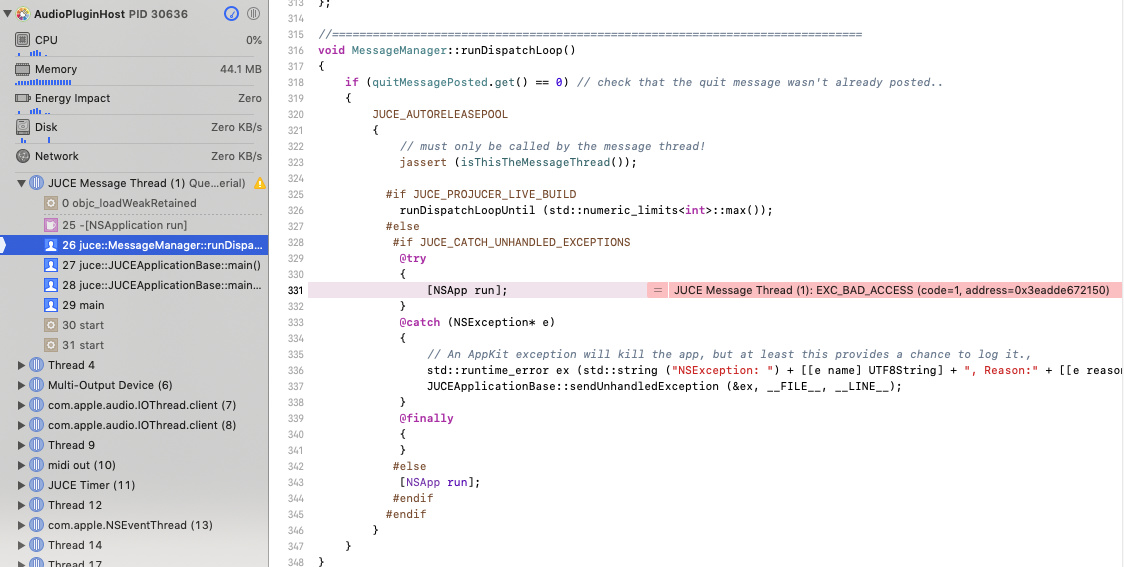Click the thread icon of Multi-Output Device (6)

(36, 386)
